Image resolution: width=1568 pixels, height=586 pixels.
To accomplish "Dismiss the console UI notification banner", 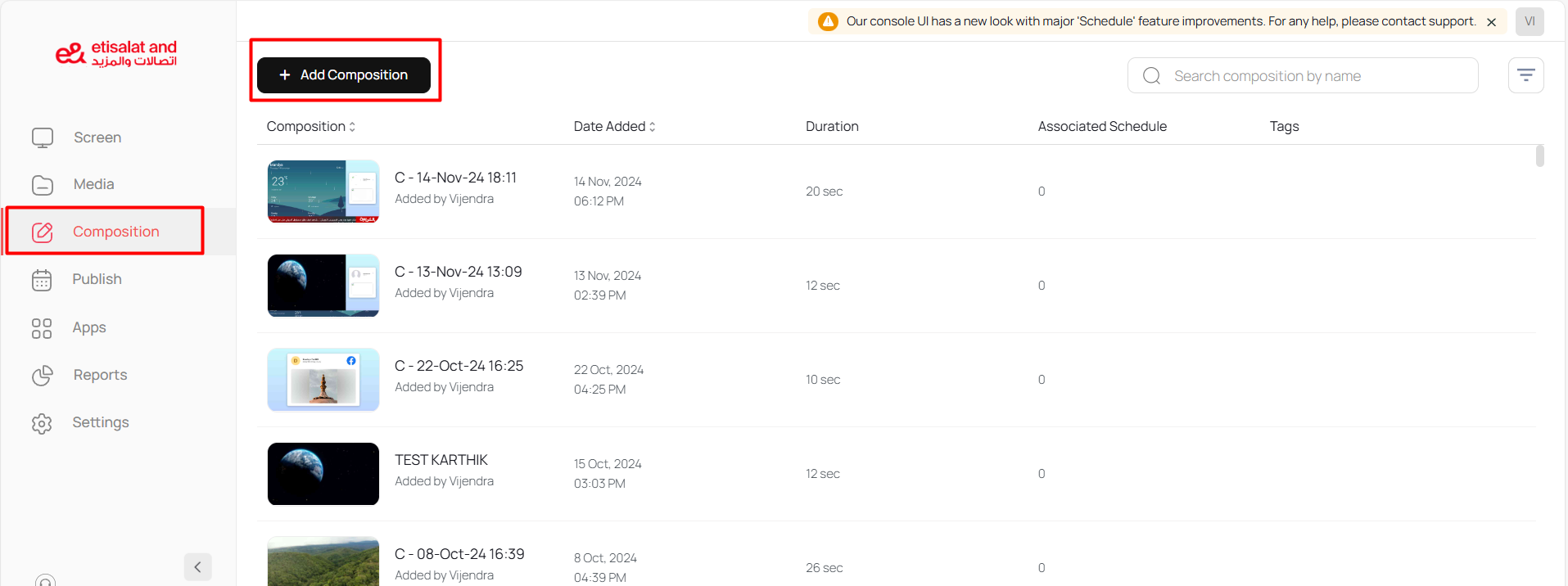I will pyautogui.click(x=1491, y=22).
